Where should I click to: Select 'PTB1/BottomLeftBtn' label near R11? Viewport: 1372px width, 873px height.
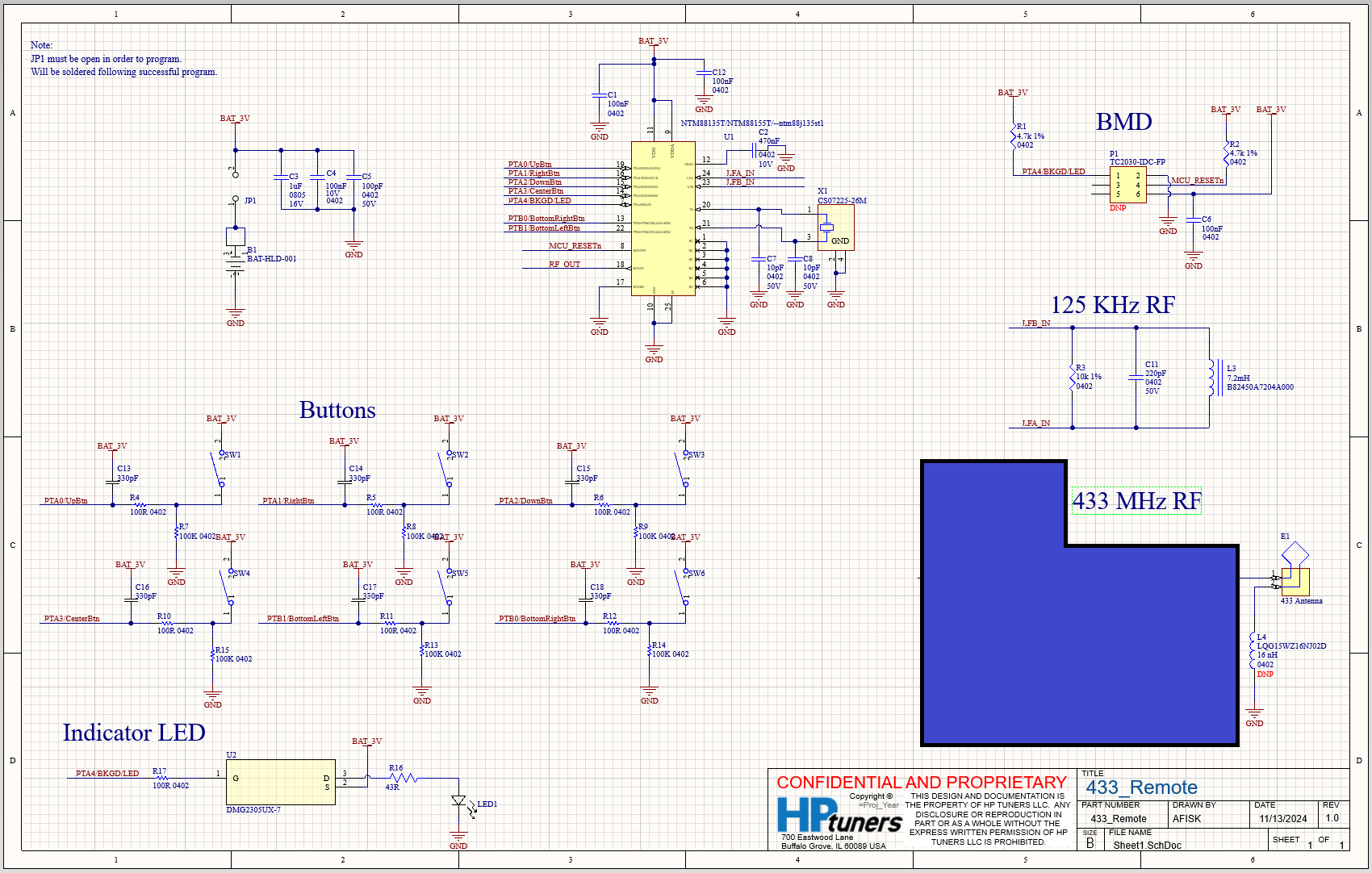(303, 619)
